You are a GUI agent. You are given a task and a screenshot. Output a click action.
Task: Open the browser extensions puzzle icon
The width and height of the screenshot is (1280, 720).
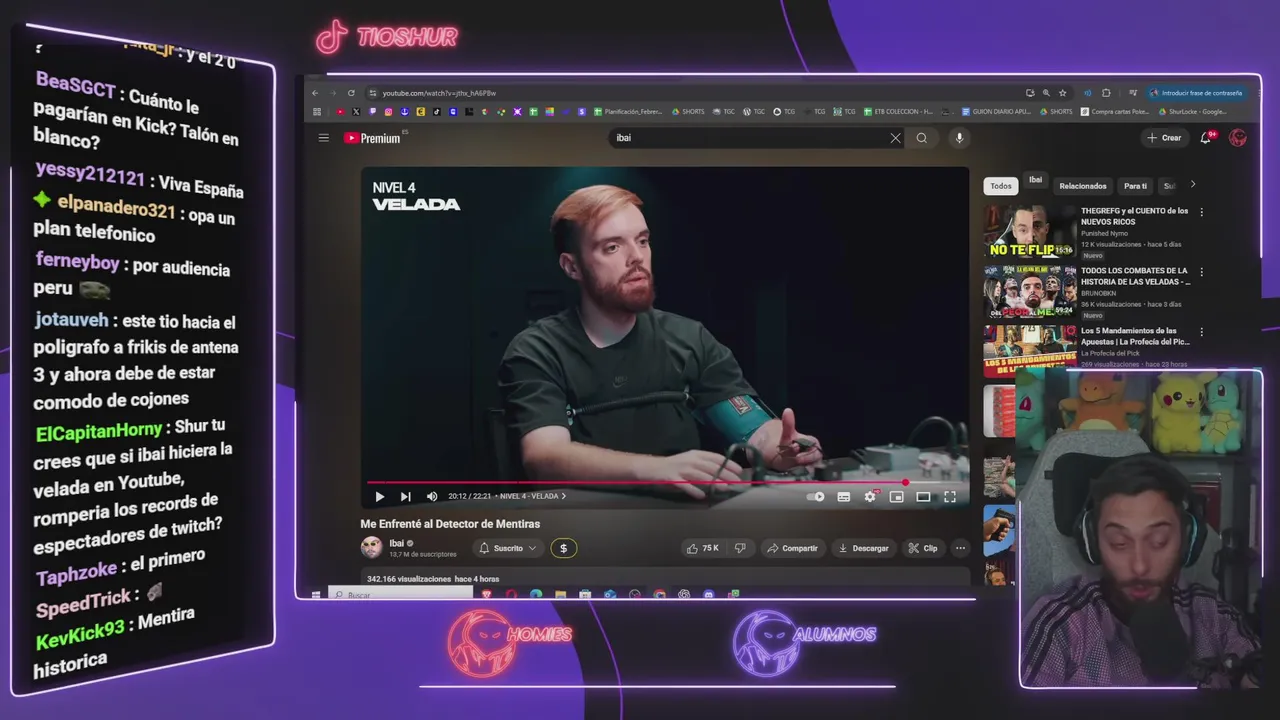(1106, 93)
